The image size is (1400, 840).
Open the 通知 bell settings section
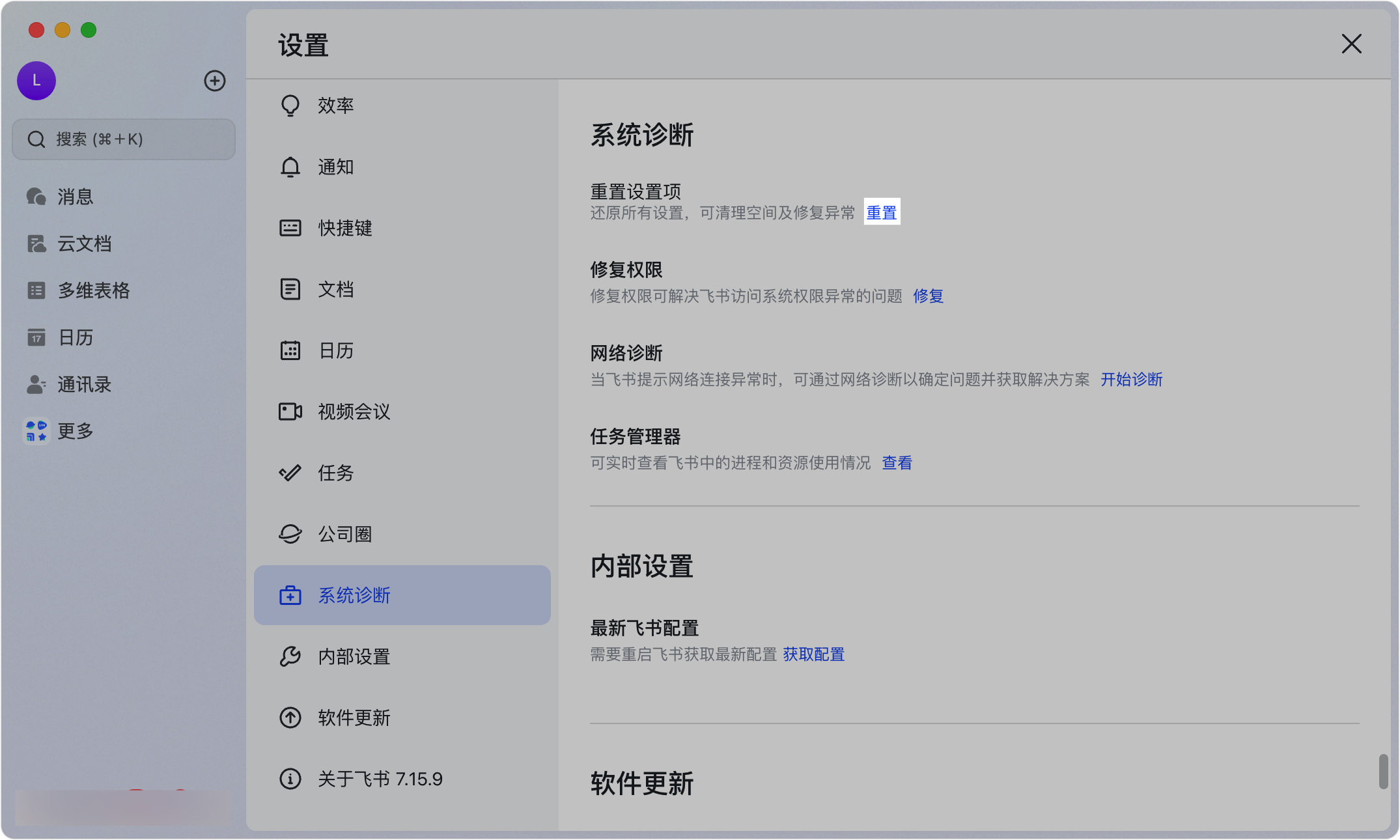click(x=335, y=167)
